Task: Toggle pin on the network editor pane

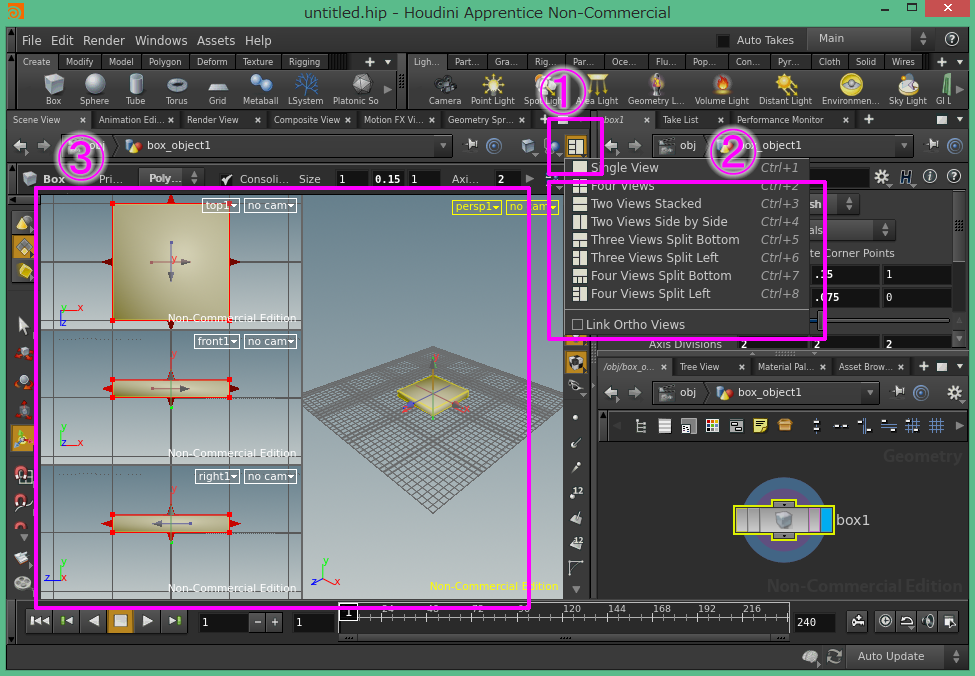Action: coord(898,392)
